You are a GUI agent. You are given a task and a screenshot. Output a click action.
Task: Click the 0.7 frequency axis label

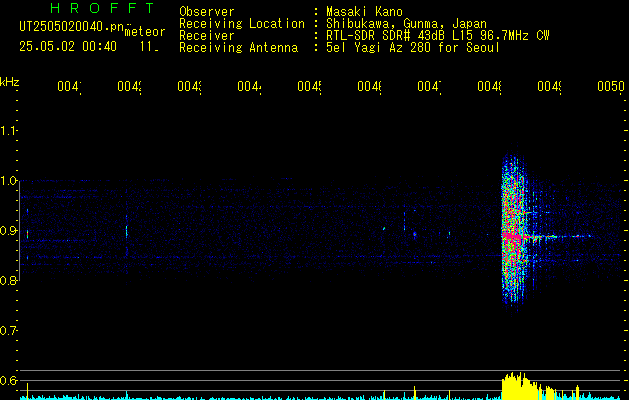[x=8, y=331]
